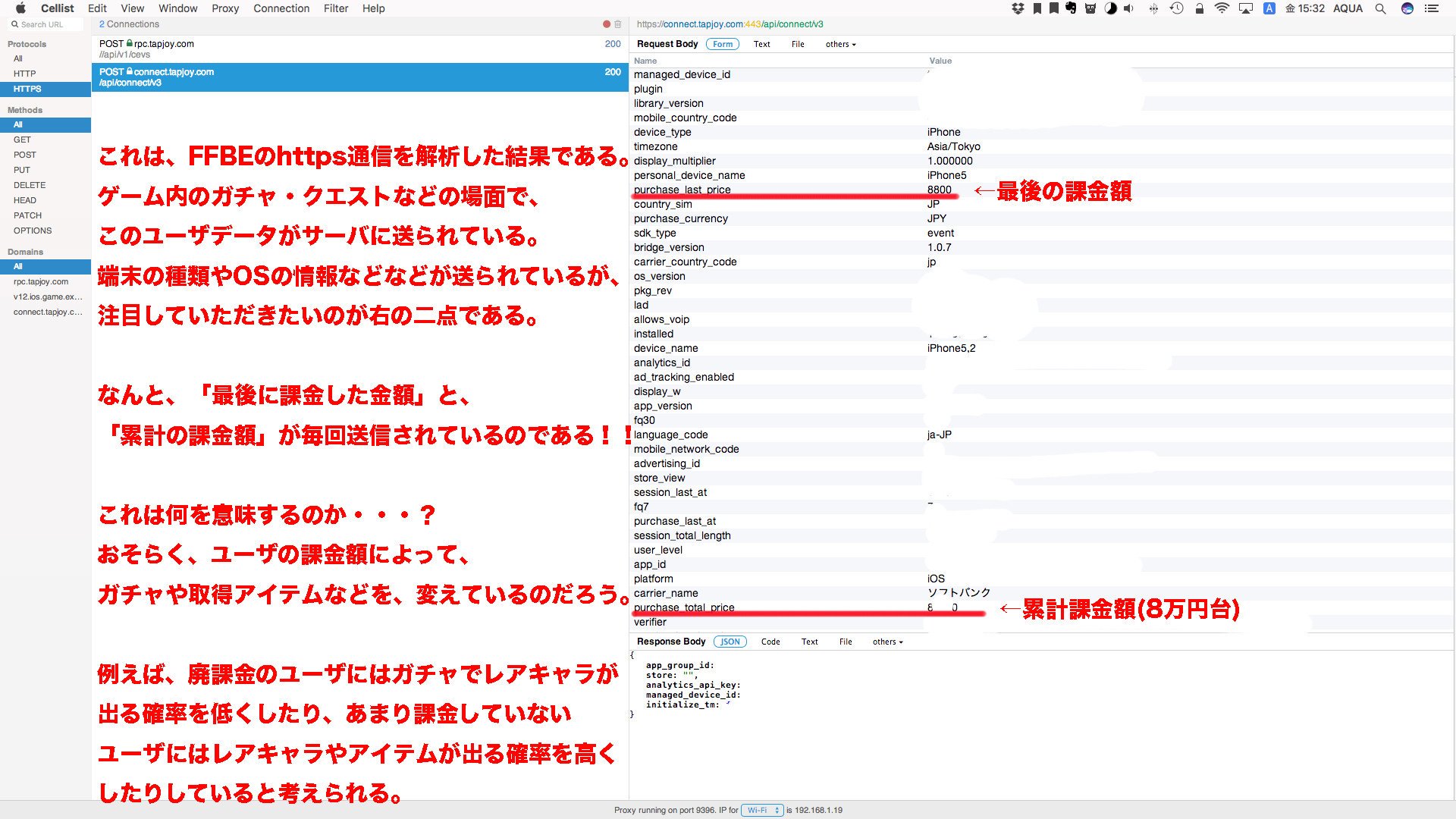This screenshot has height=819, width=1456.
Task: Open the Help menu
Action: coord(374,8)
